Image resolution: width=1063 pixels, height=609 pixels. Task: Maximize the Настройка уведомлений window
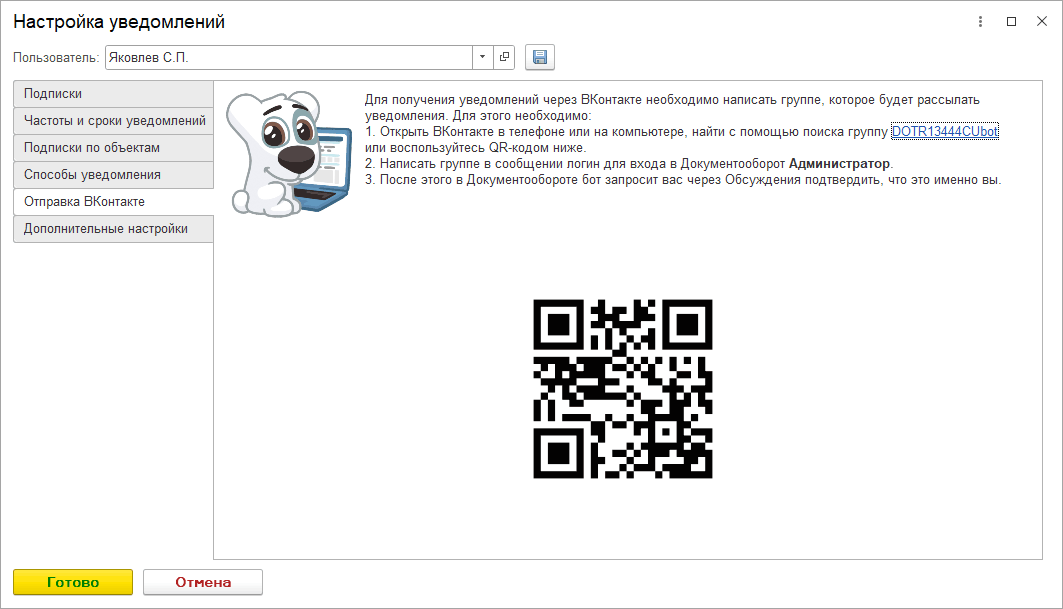click(x=1011, y=22)
